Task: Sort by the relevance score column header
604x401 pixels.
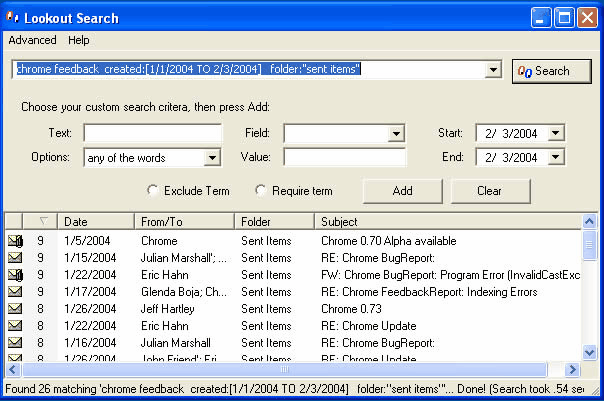Action: [40, 221]
